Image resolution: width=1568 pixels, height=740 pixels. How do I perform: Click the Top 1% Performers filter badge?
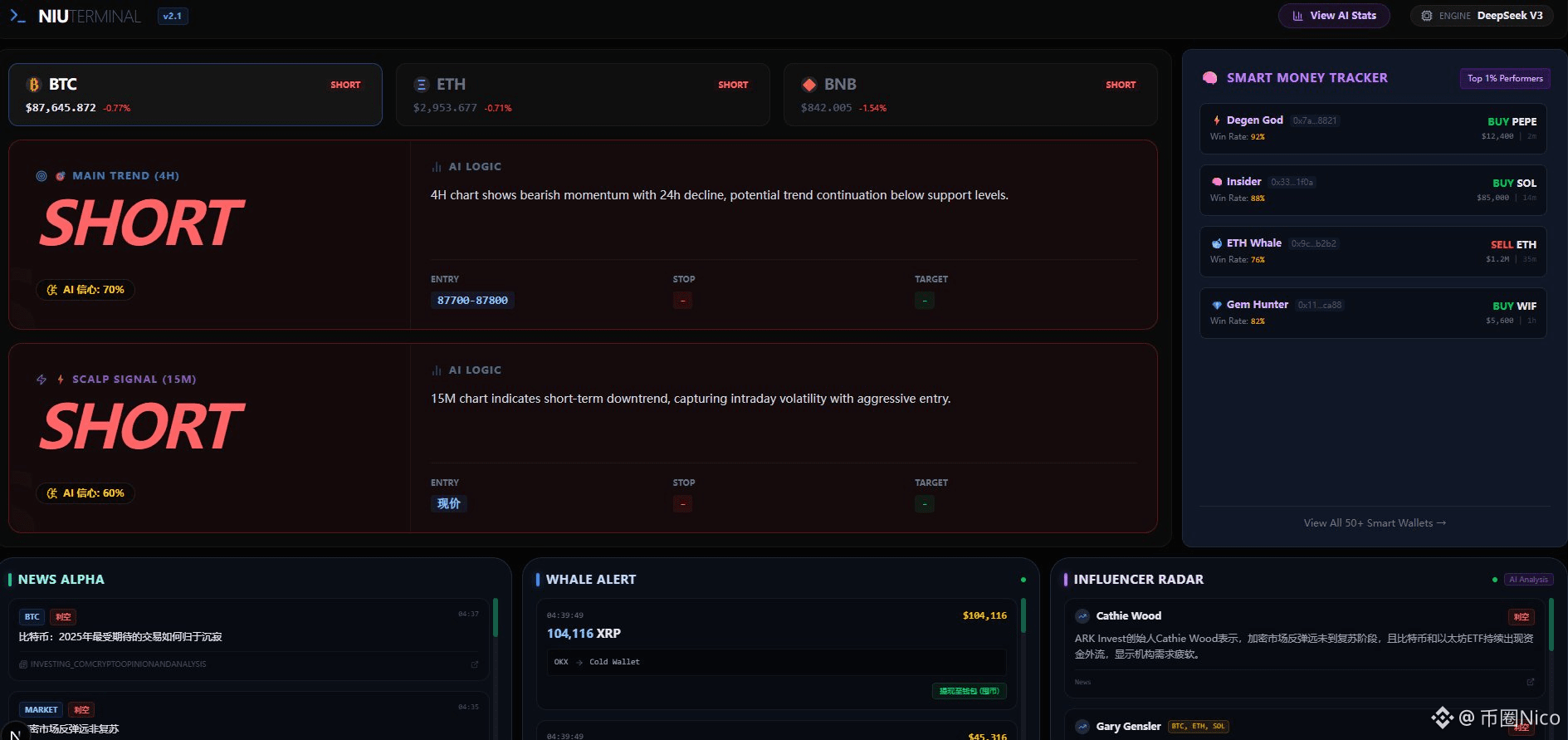pyautogui.click(x=1504, y=78)
